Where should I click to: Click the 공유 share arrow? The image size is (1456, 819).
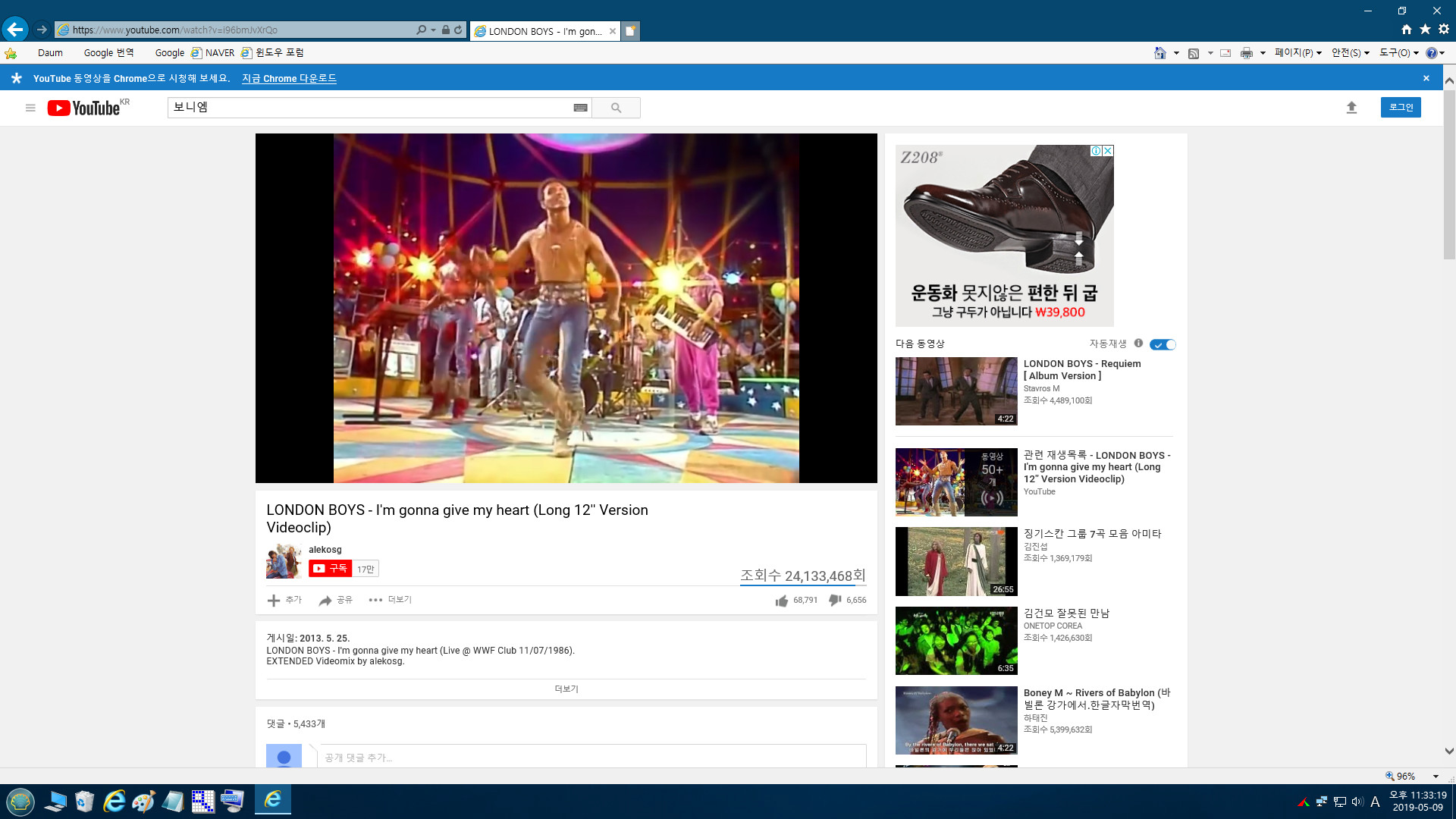point(325,601)
